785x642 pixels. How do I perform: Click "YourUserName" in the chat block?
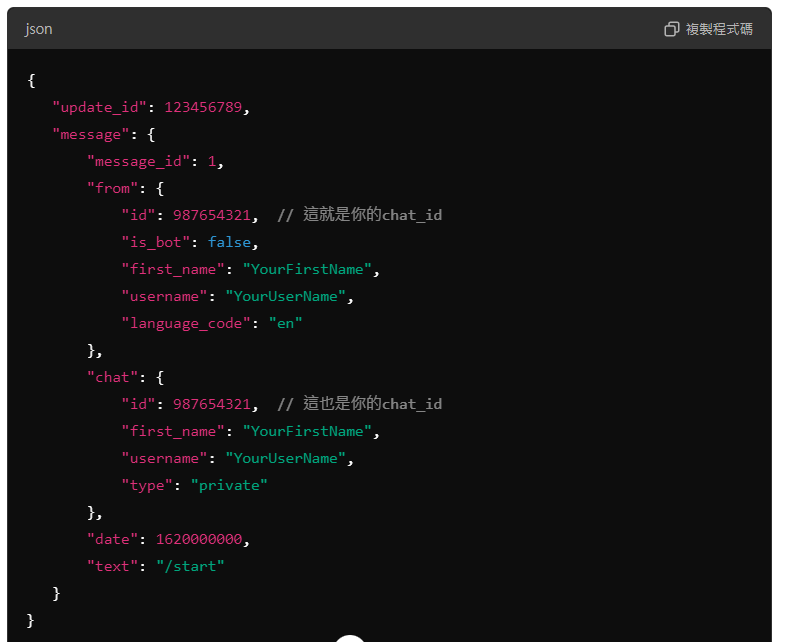[x=285, y=458]
